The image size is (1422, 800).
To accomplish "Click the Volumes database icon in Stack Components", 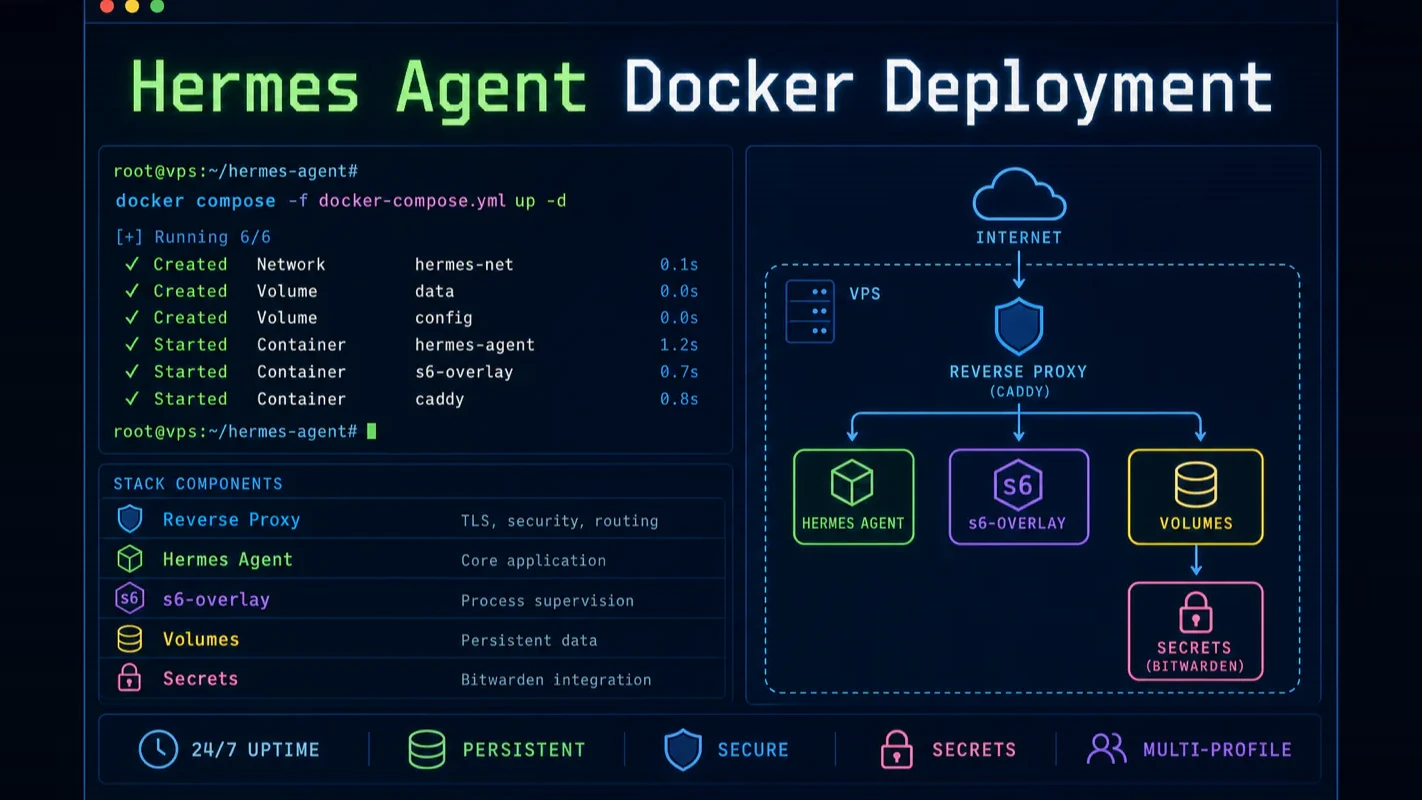I will (130, 639).
